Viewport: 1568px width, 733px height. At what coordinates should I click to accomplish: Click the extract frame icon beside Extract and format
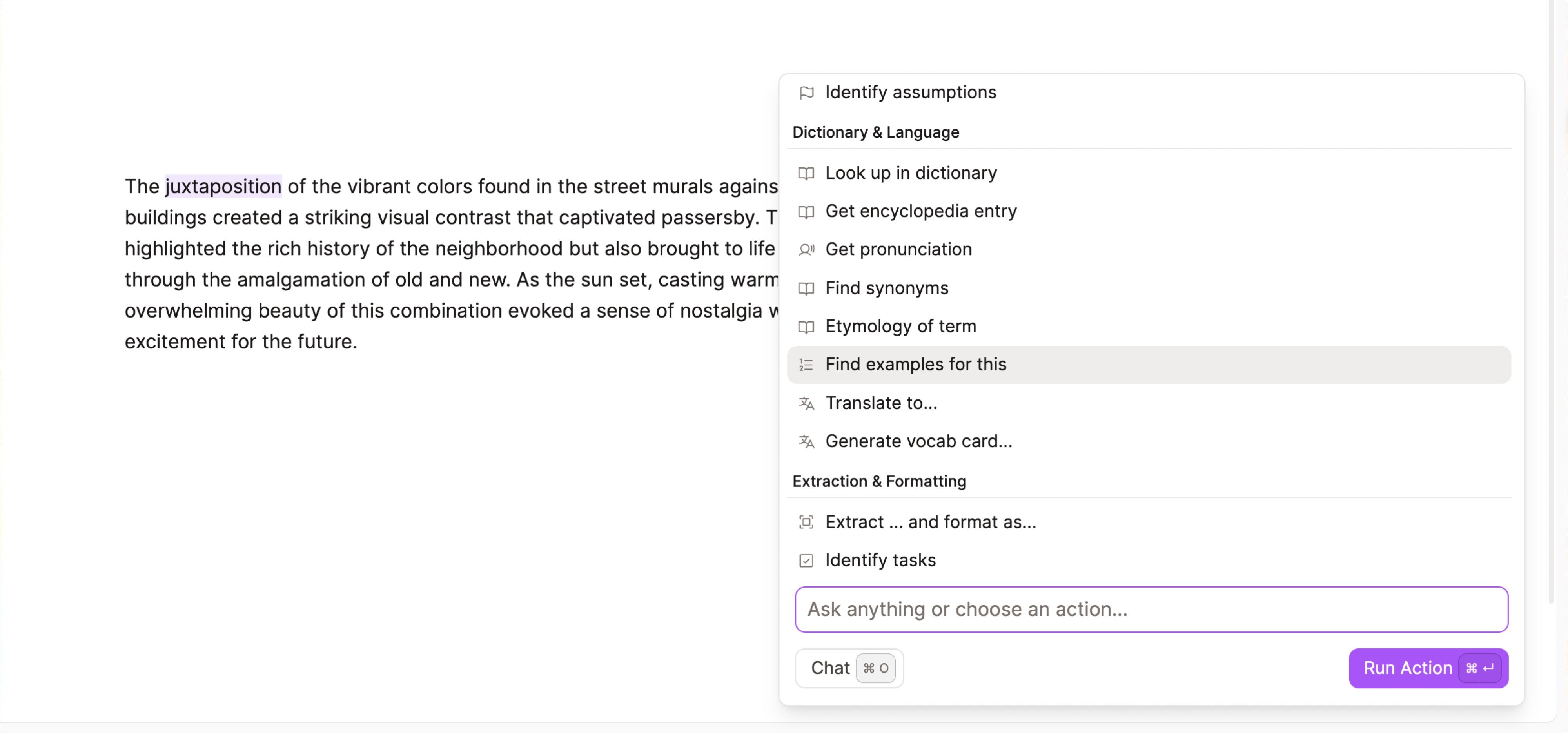(806, 522)
